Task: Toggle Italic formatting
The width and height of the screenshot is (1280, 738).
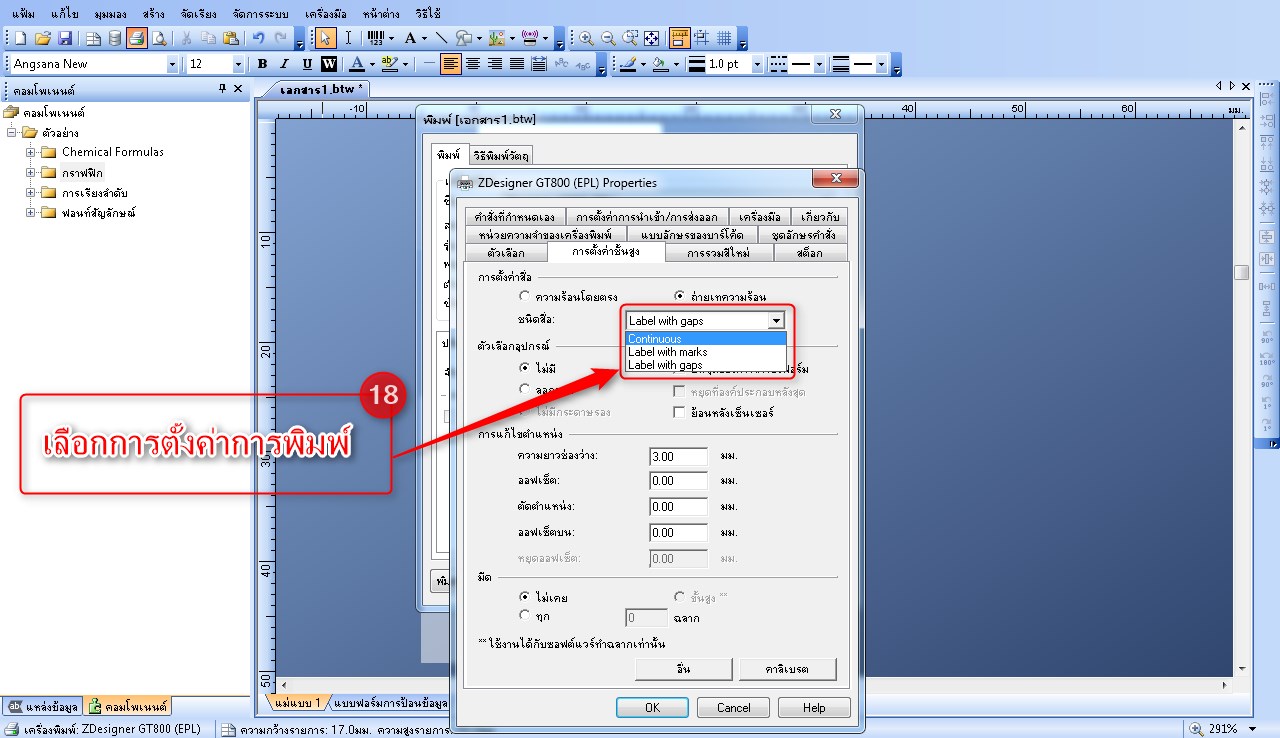Action: pyautogui.click(x=285, y=64)
